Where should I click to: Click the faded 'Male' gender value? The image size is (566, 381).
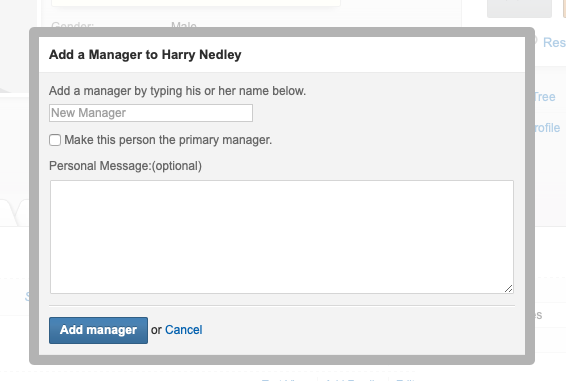click(x=184, y=24)
